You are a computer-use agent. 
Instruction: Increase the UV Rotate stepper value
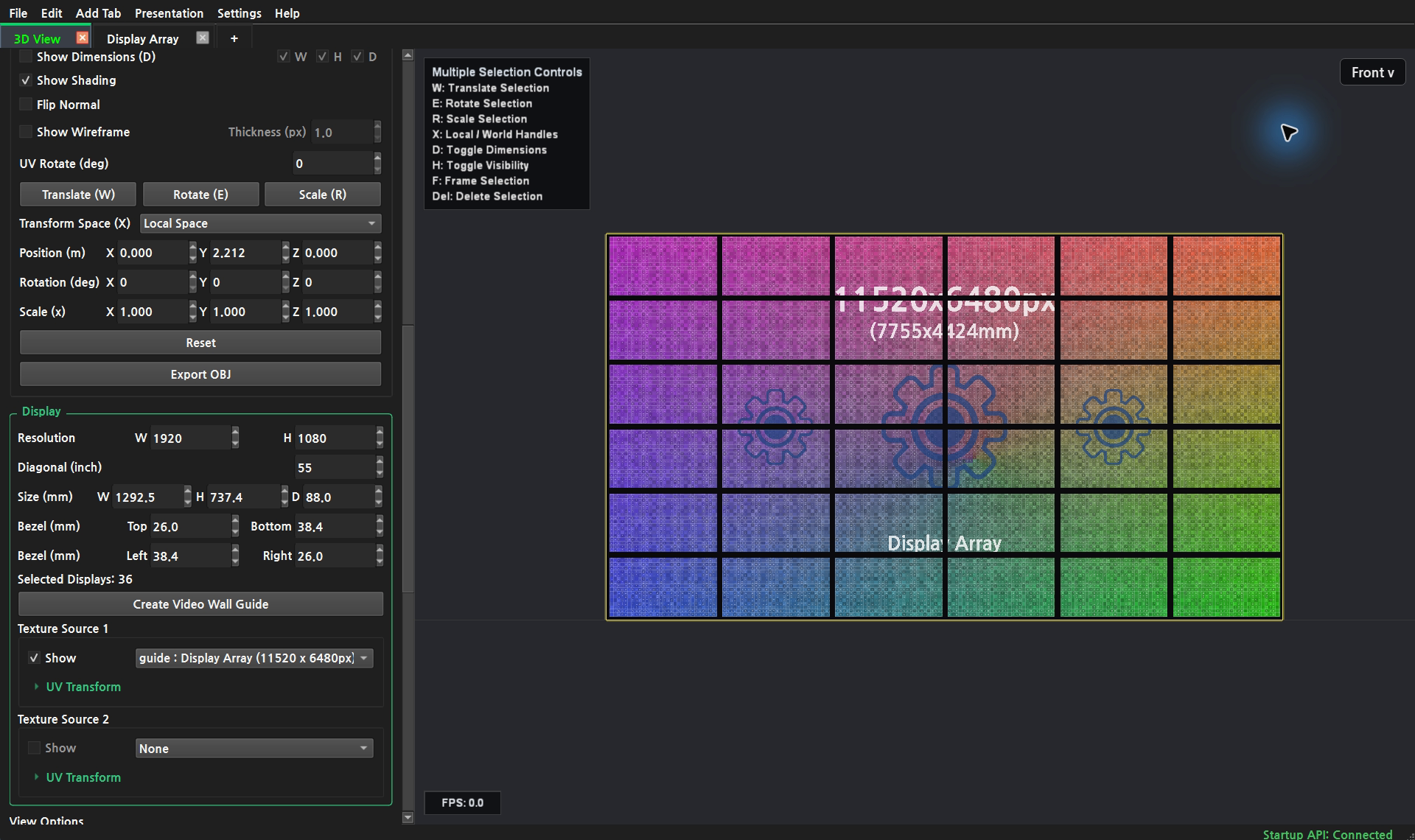(x=377, y=158)
